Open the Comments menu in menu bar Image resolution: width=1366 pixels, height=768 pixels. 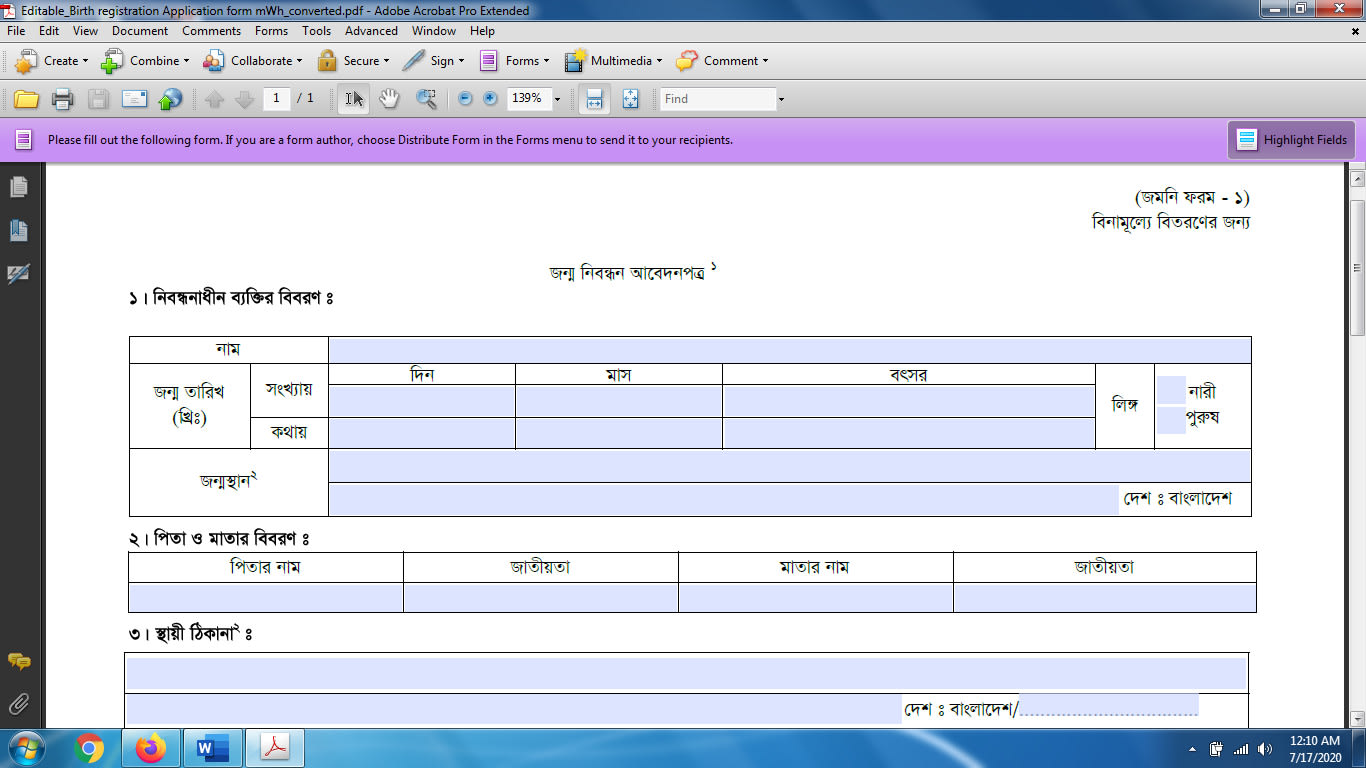[x=211, y=31]
